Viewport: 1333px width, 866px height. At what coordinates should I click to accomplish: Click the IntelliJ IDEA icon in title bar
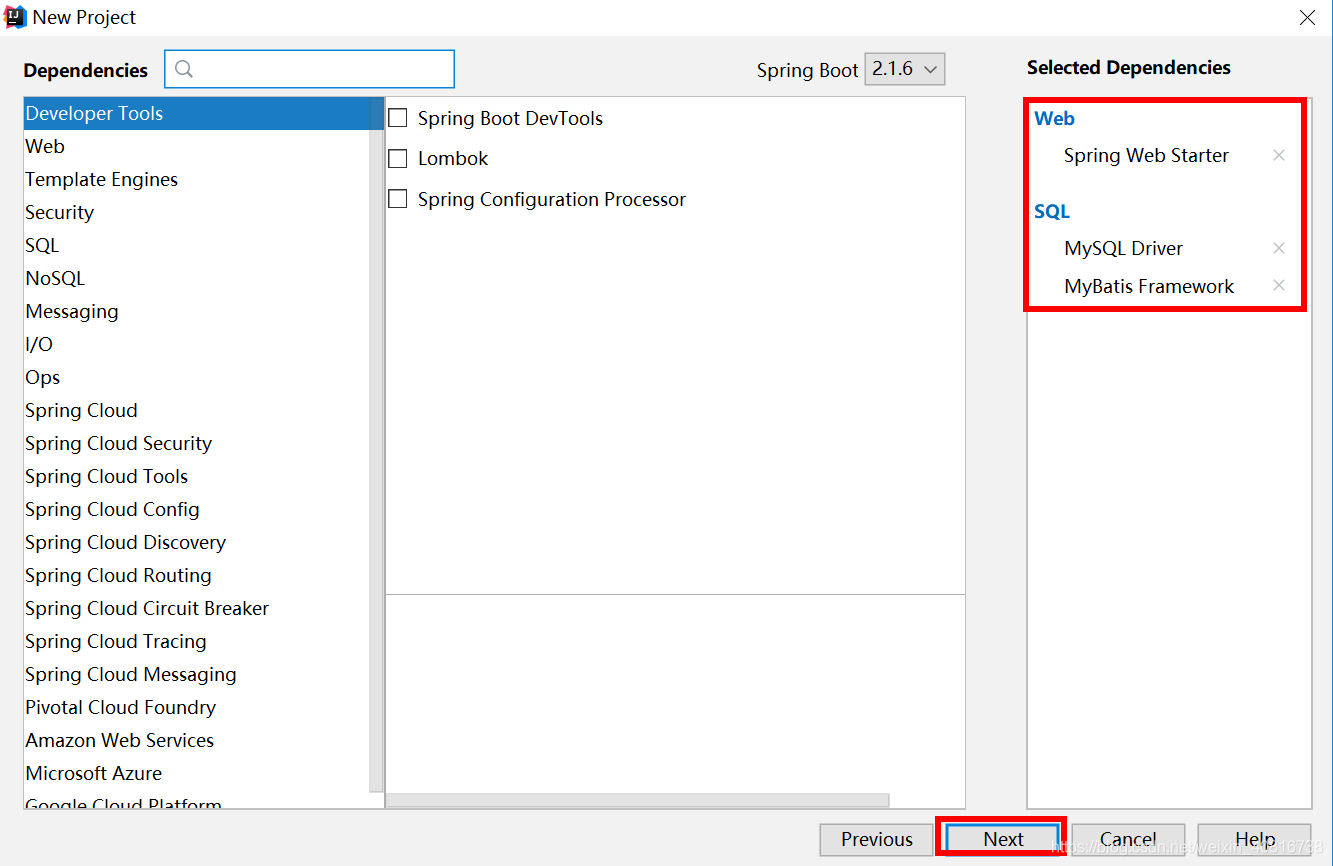pyautogui.click(x=15, y=17)
